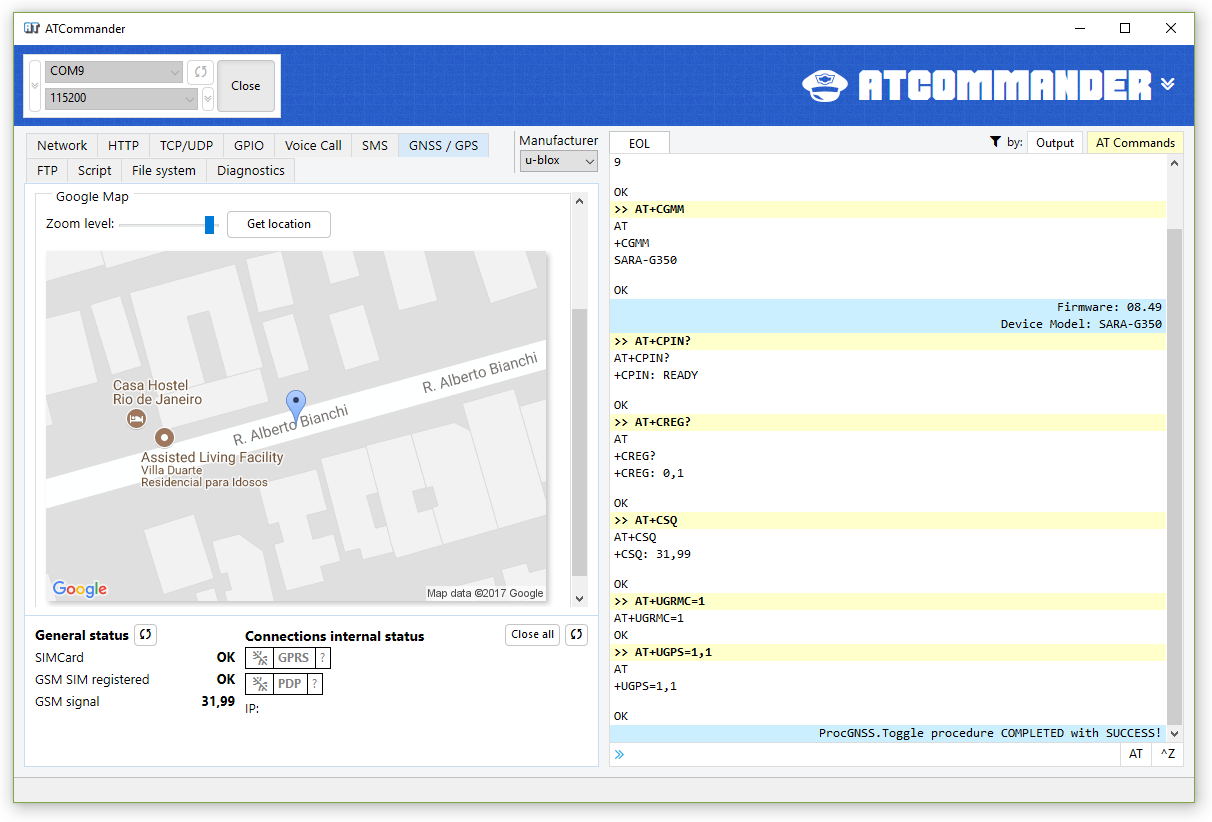Image resolution: width=1212 pixels, height=822 pixels.
Task: Open the GPRS question mark help
Action: coord(322,658)
